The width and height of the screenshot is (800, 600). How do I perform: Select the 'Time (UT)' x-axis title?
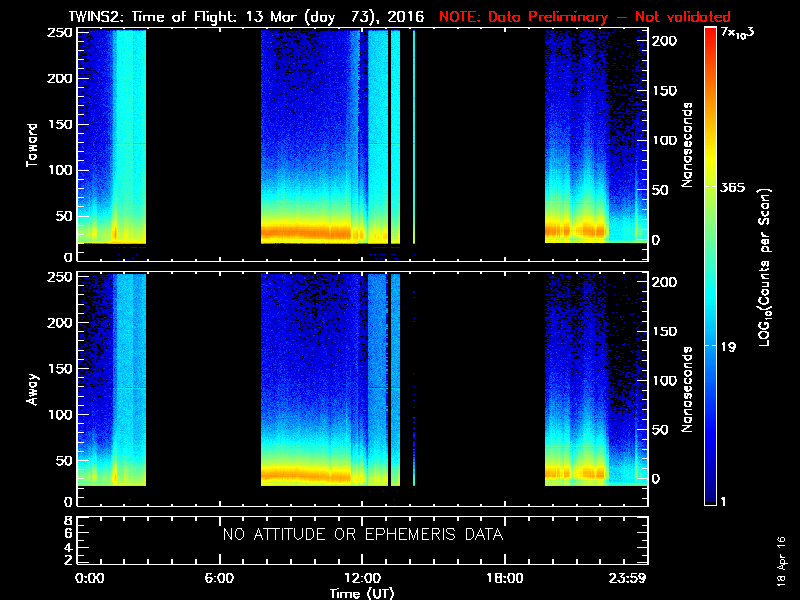coord(361,593)
